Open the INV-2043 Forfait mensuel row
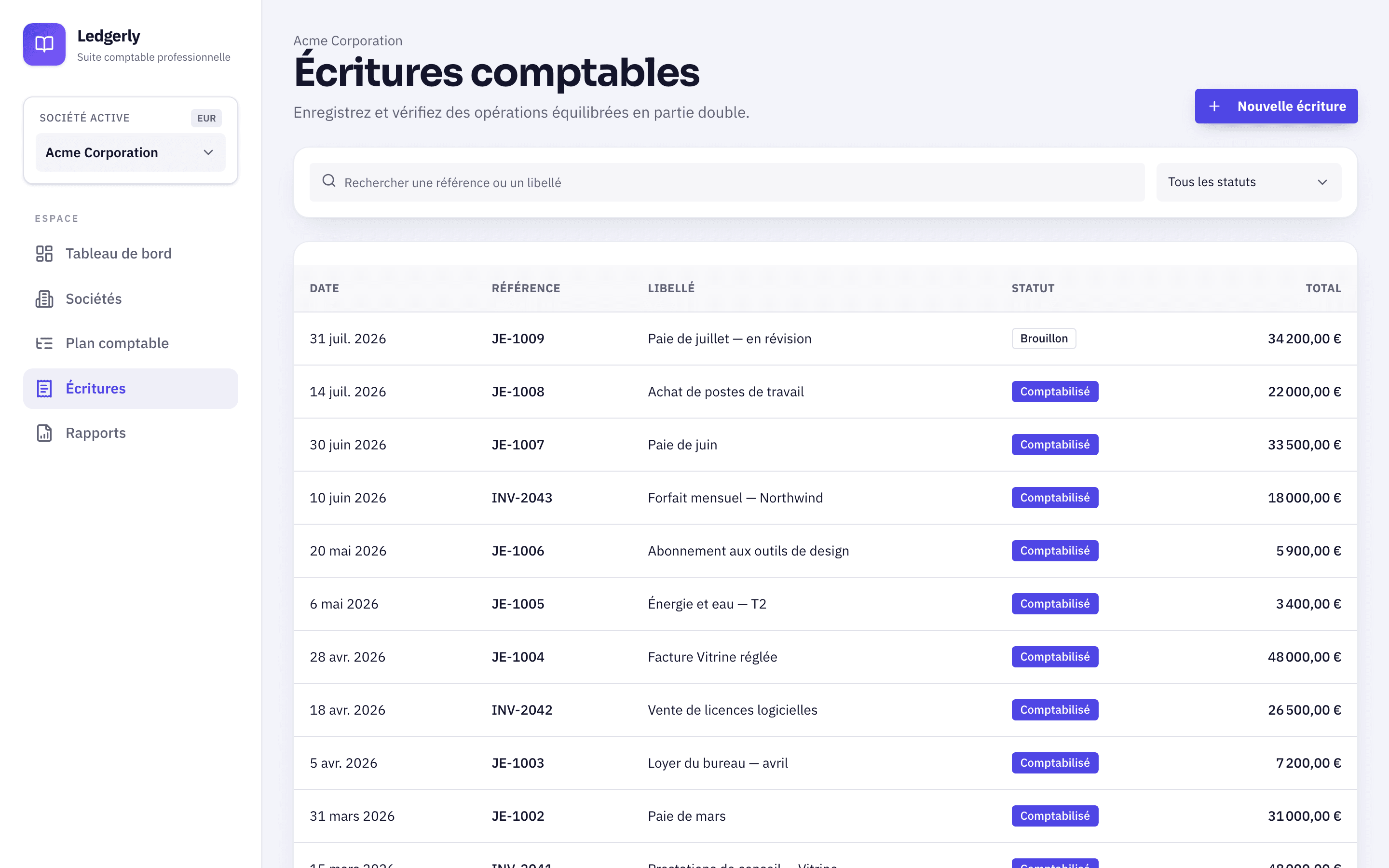 (x=825, y=498)
